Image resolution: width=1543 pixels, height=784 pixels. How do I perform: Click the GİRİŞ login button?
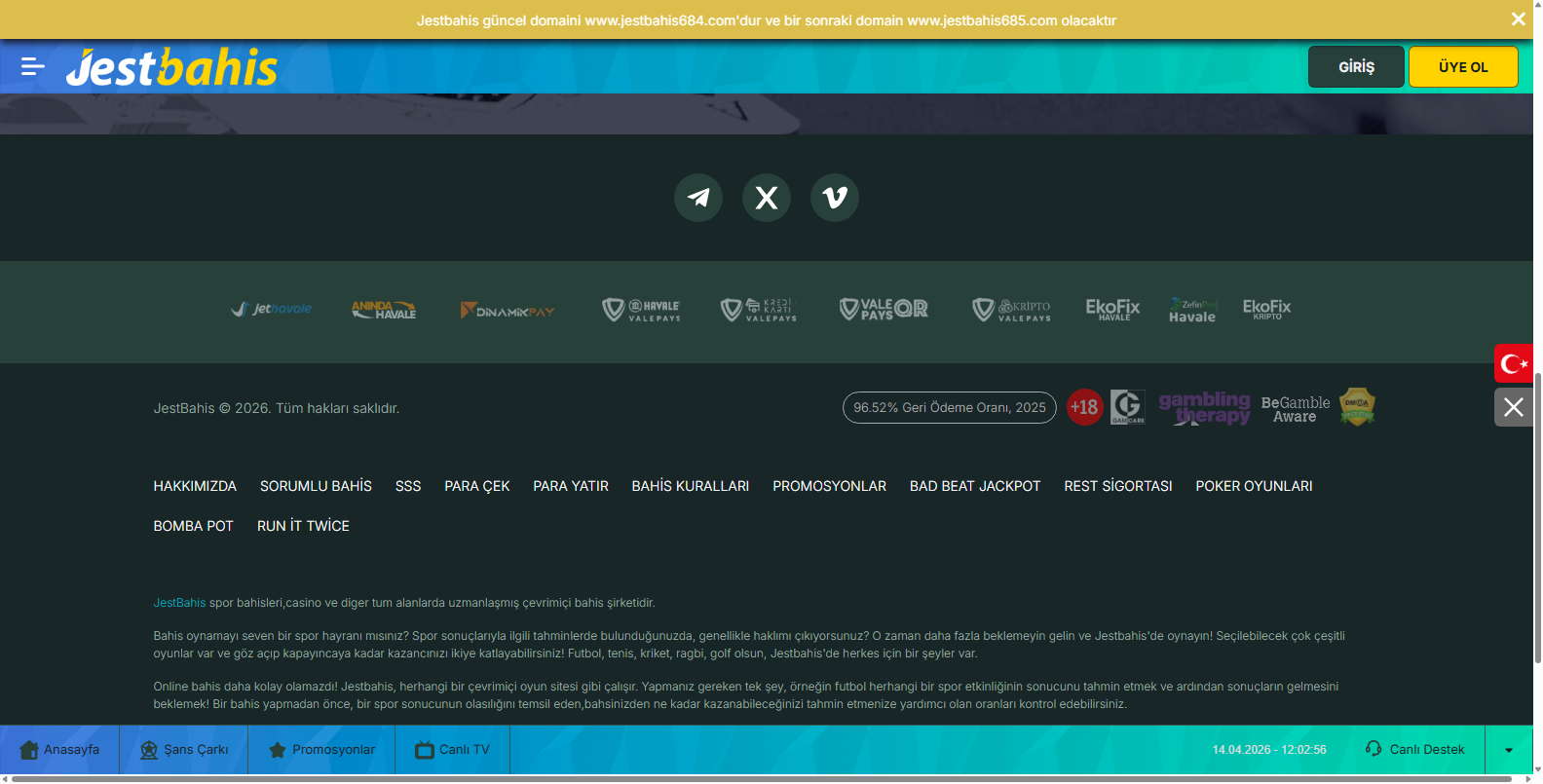(1356, 67)
